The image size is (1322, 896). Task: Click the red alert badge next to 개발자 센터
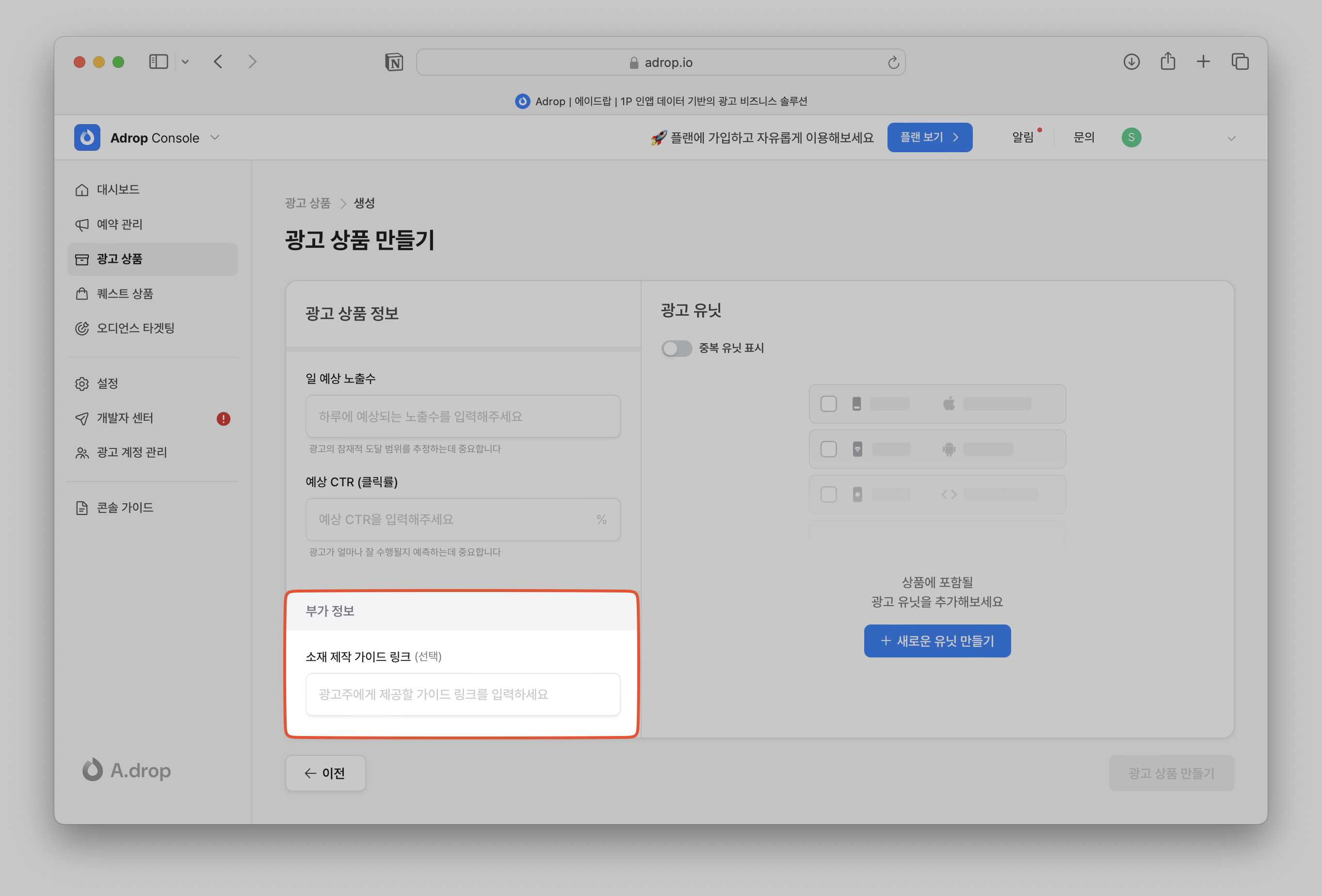point(223,419)
